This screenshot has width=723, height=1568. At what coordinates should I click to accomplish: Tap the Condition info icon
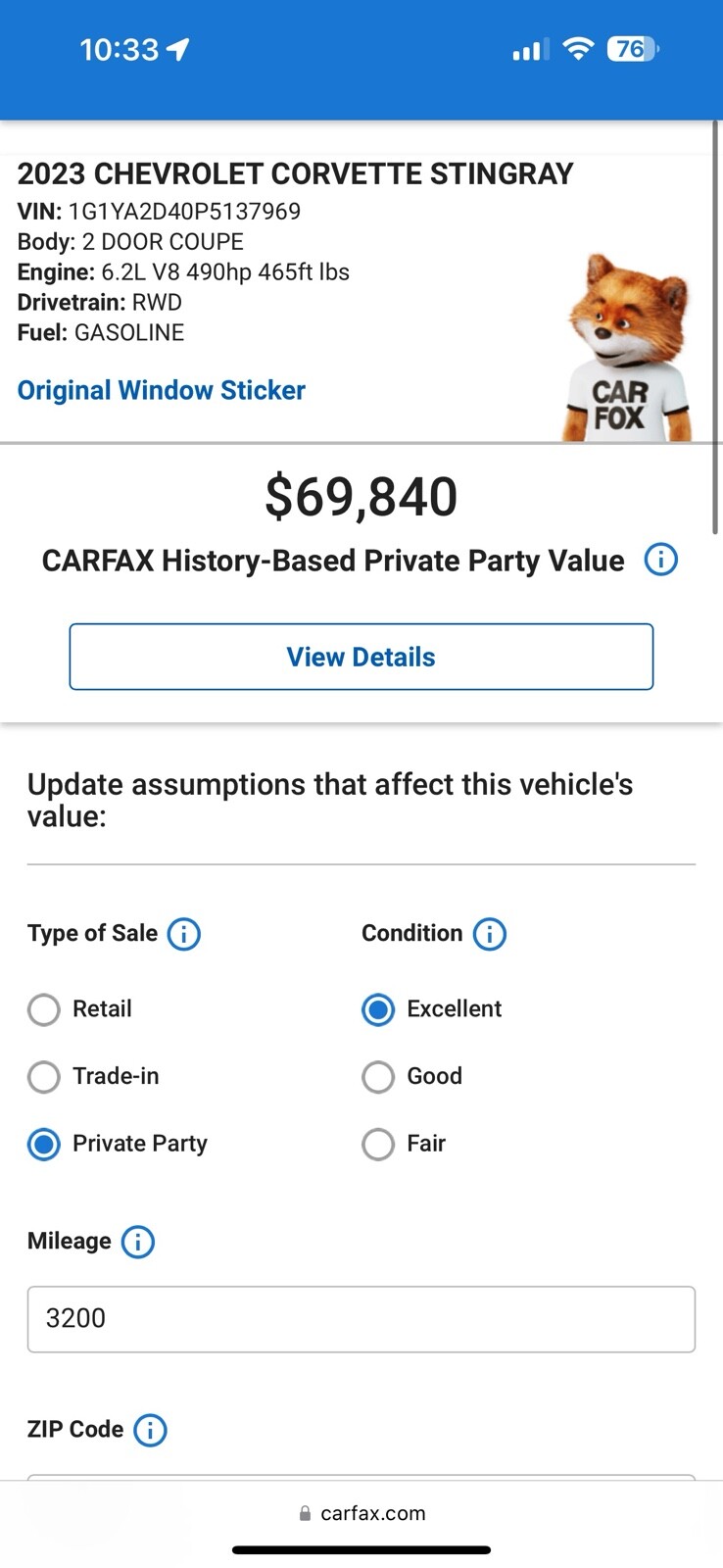pyautogui.click(x=490, y=934)
